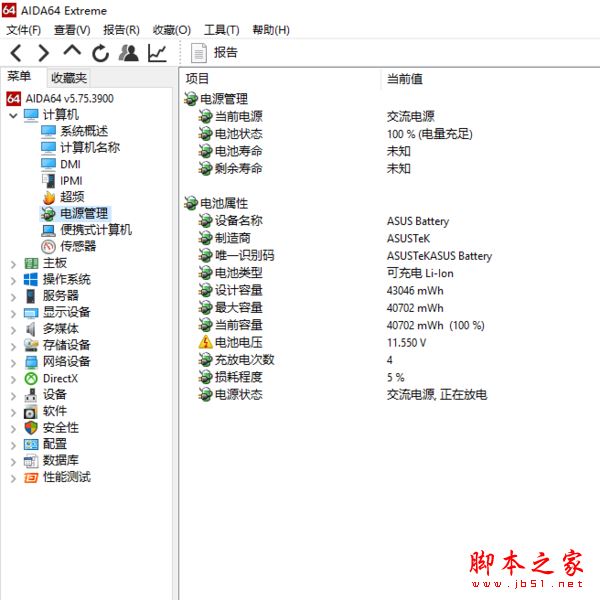The image size is (600, 600).
Task: Select 系统概述 in the tree
Action: (x=84, y=131)
